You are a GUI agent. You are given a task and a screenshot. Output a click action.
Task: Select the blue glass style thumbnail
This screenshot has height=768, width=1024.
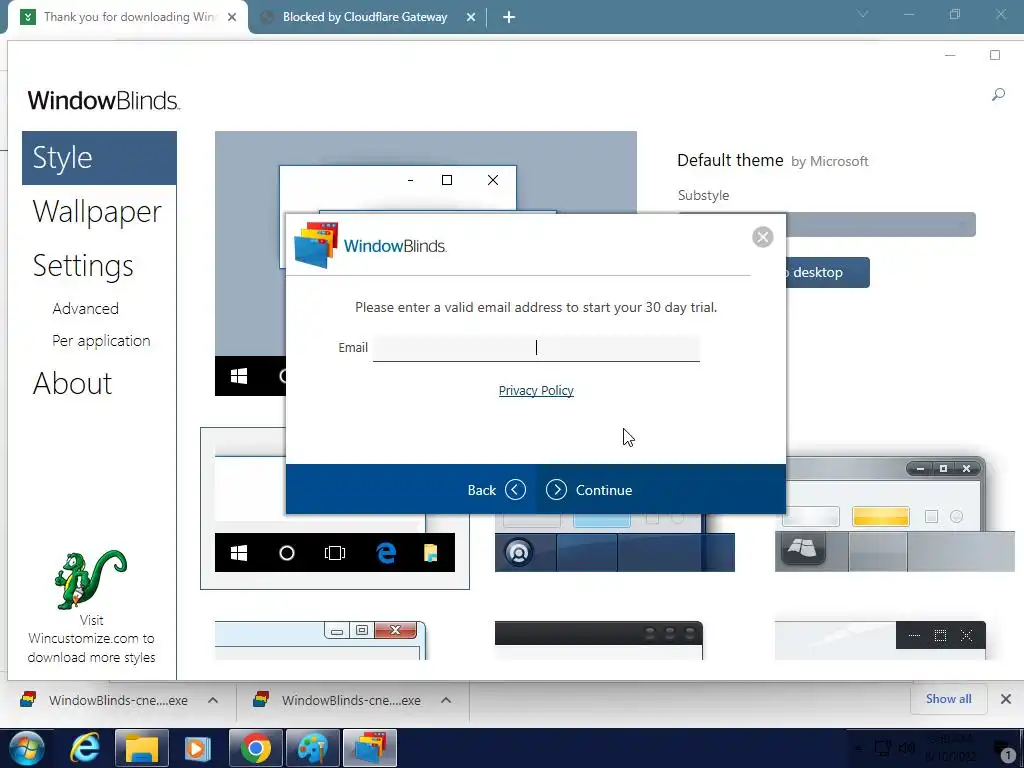pyautogui.click(x=615, y=542)
